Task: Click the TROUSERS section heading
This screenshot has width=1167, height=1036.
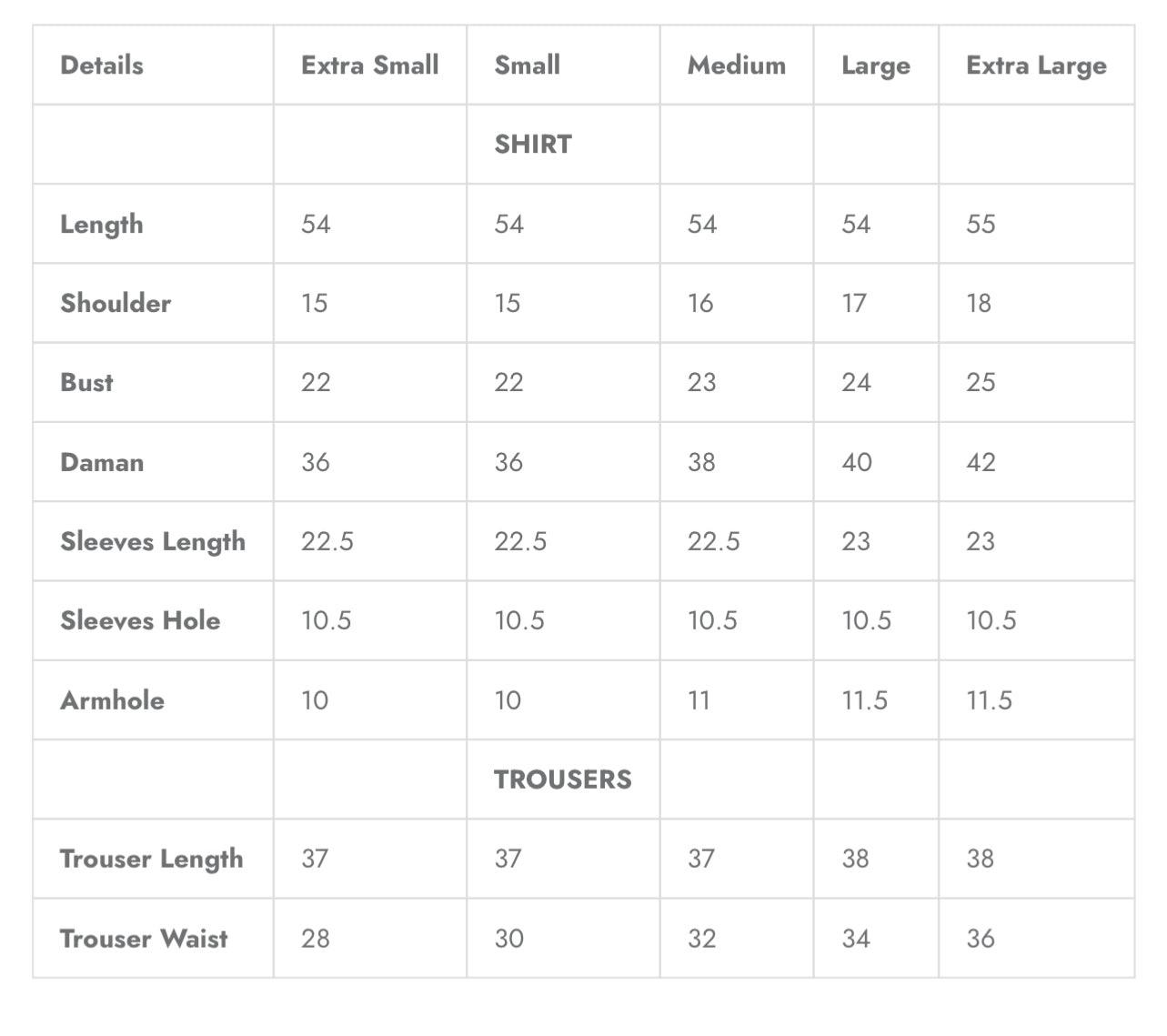Action: tap(562, 779)
